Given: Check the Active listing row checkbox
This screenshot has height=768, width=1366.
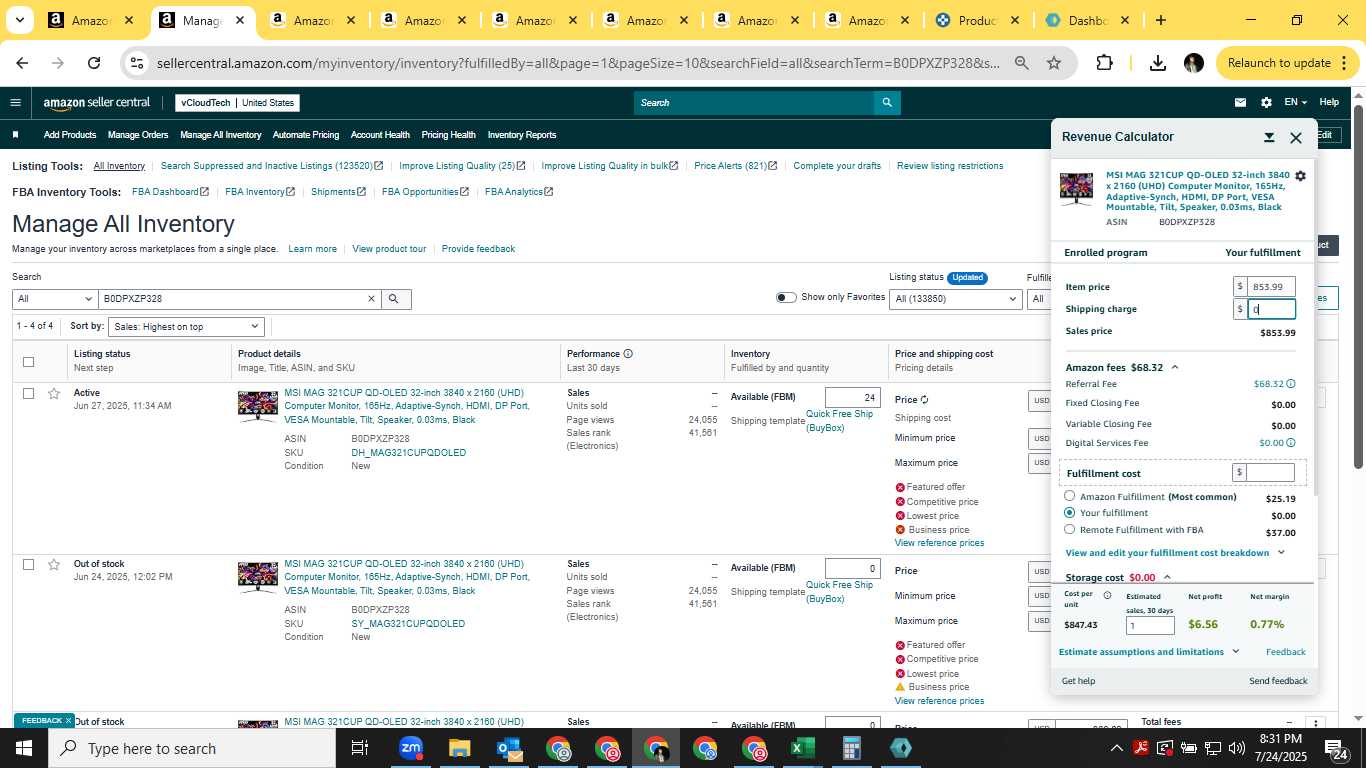Looking at the screenshot, I should [x=28, y=393].
